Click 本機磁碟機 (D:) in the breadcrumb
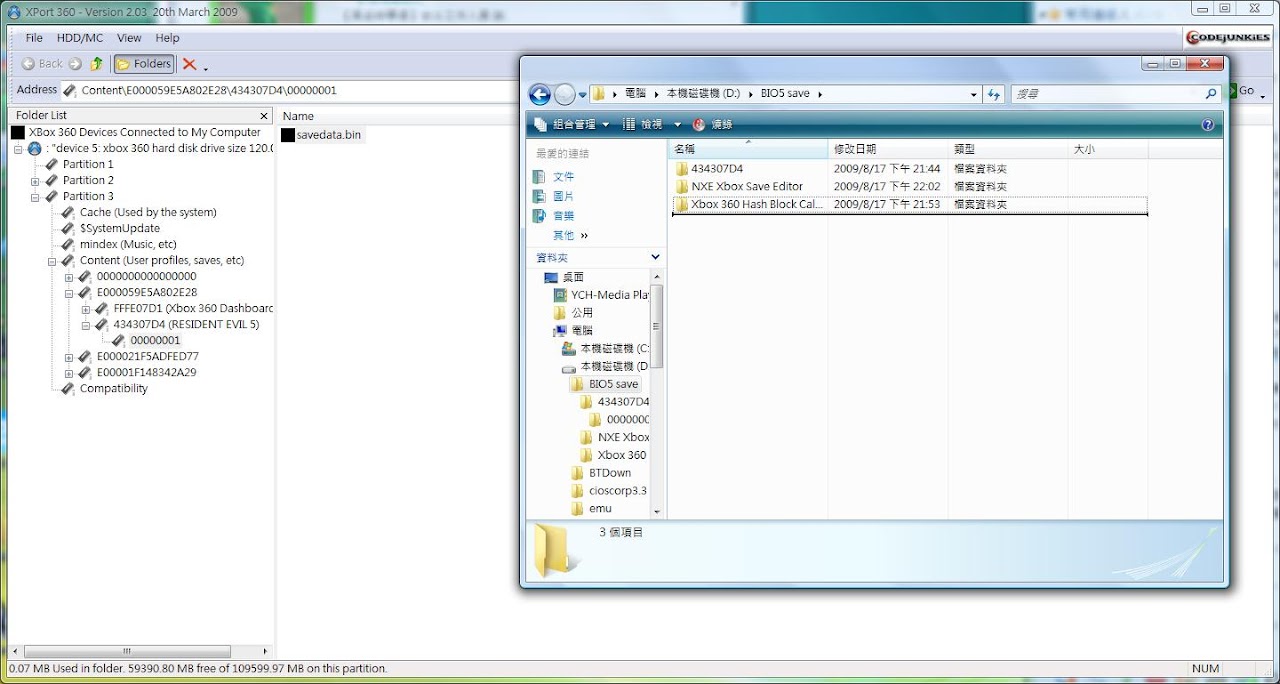 [703, 94]
